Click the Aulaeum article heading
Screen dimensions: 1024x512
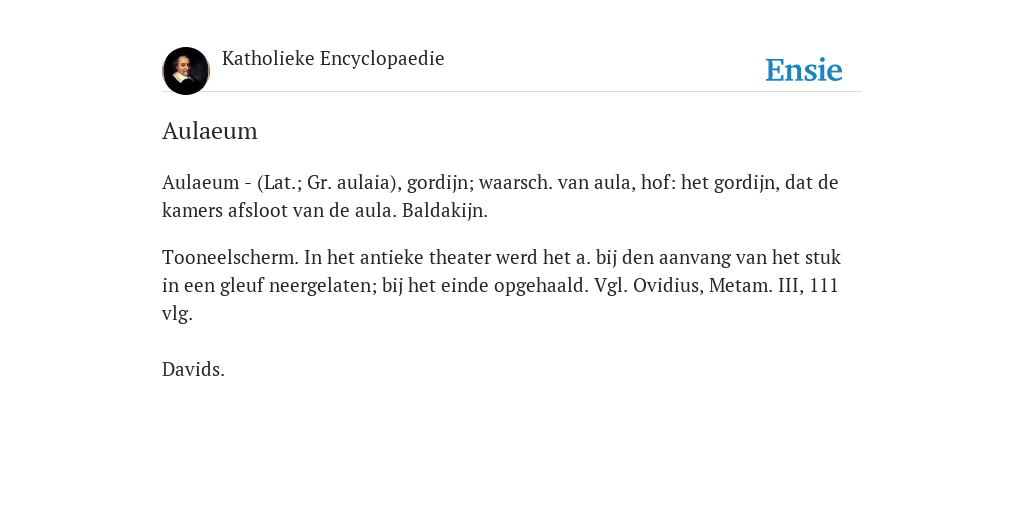pos(210,131)
